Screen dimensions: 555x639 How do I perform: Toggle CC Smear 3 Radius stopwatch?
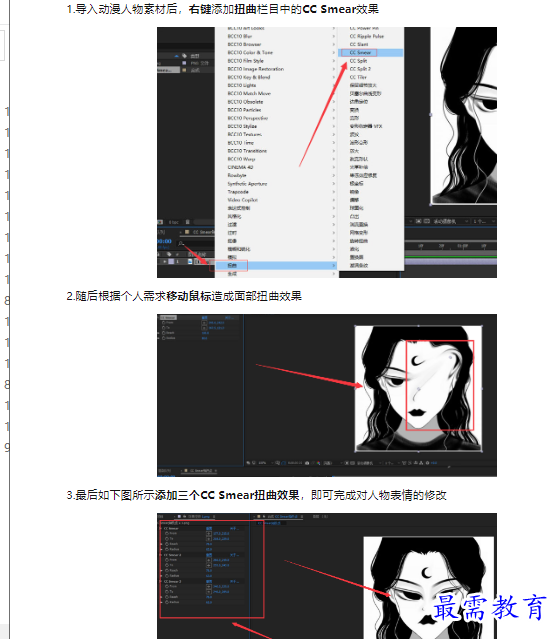pyautogui.click(x=167, y=602)
